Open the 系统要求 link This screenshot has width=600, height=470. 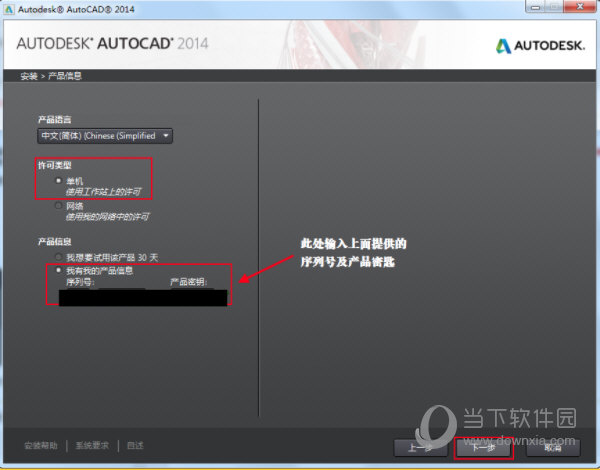(x=92, y=446)
